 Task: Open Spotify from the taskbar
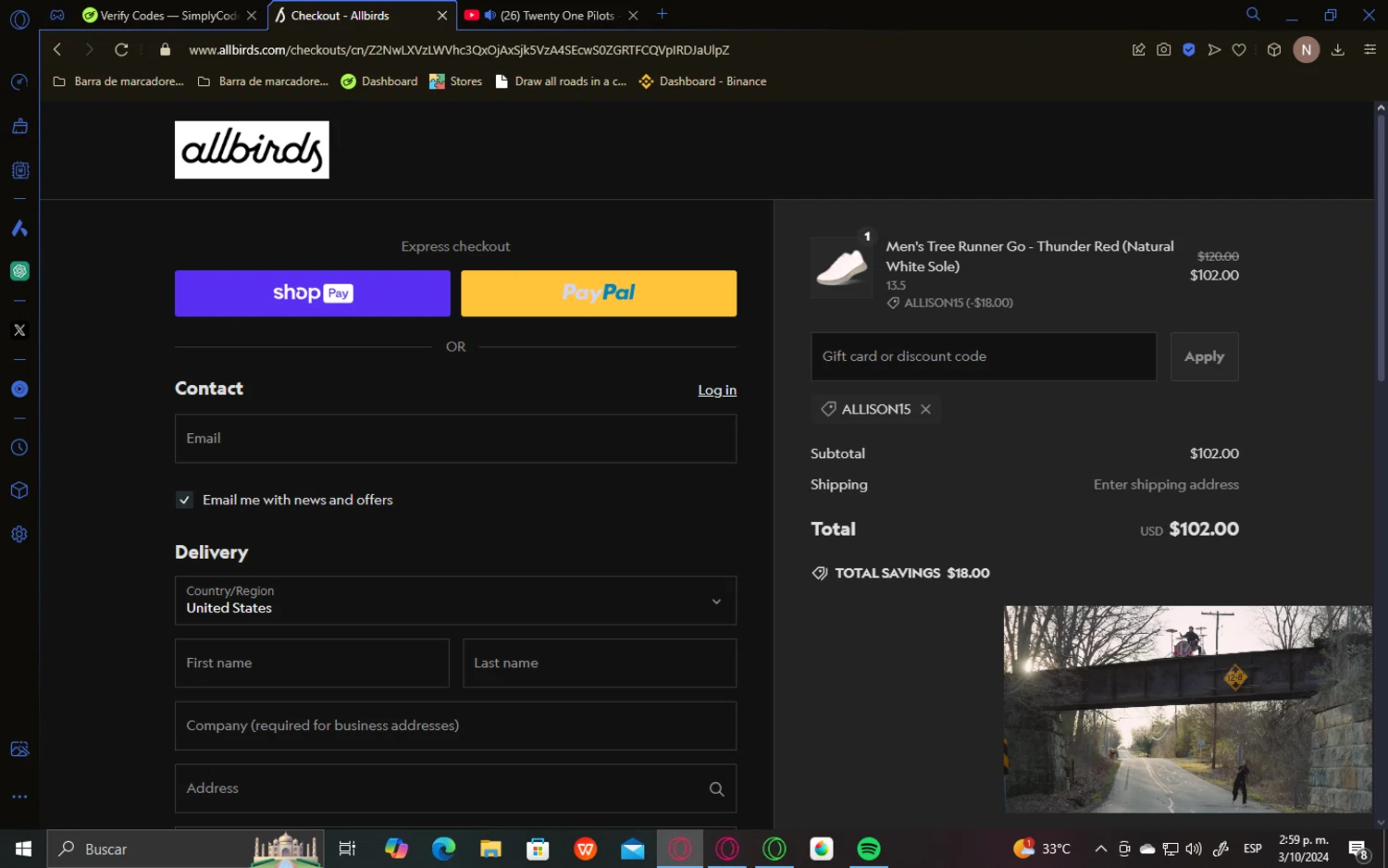coord(869,849)
